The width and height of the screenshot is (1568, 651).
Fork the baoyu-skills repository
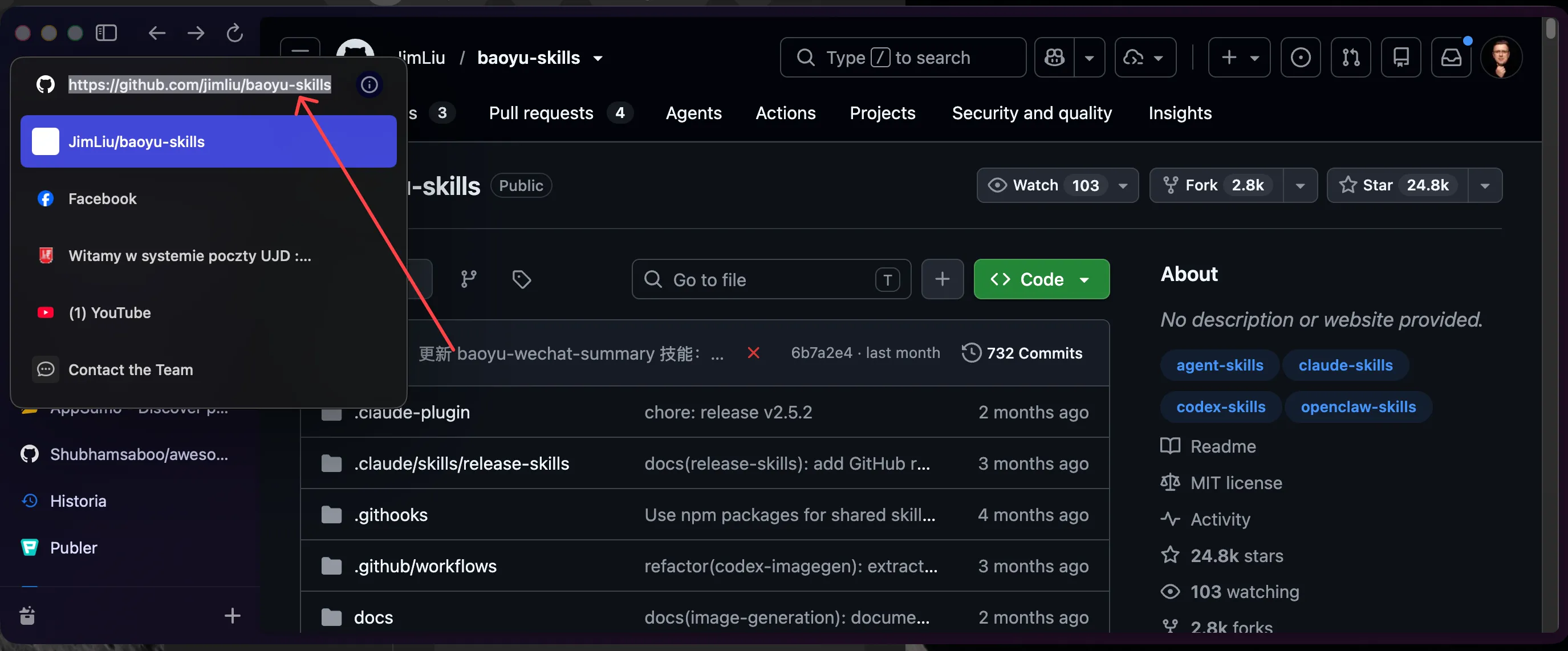1216,185
